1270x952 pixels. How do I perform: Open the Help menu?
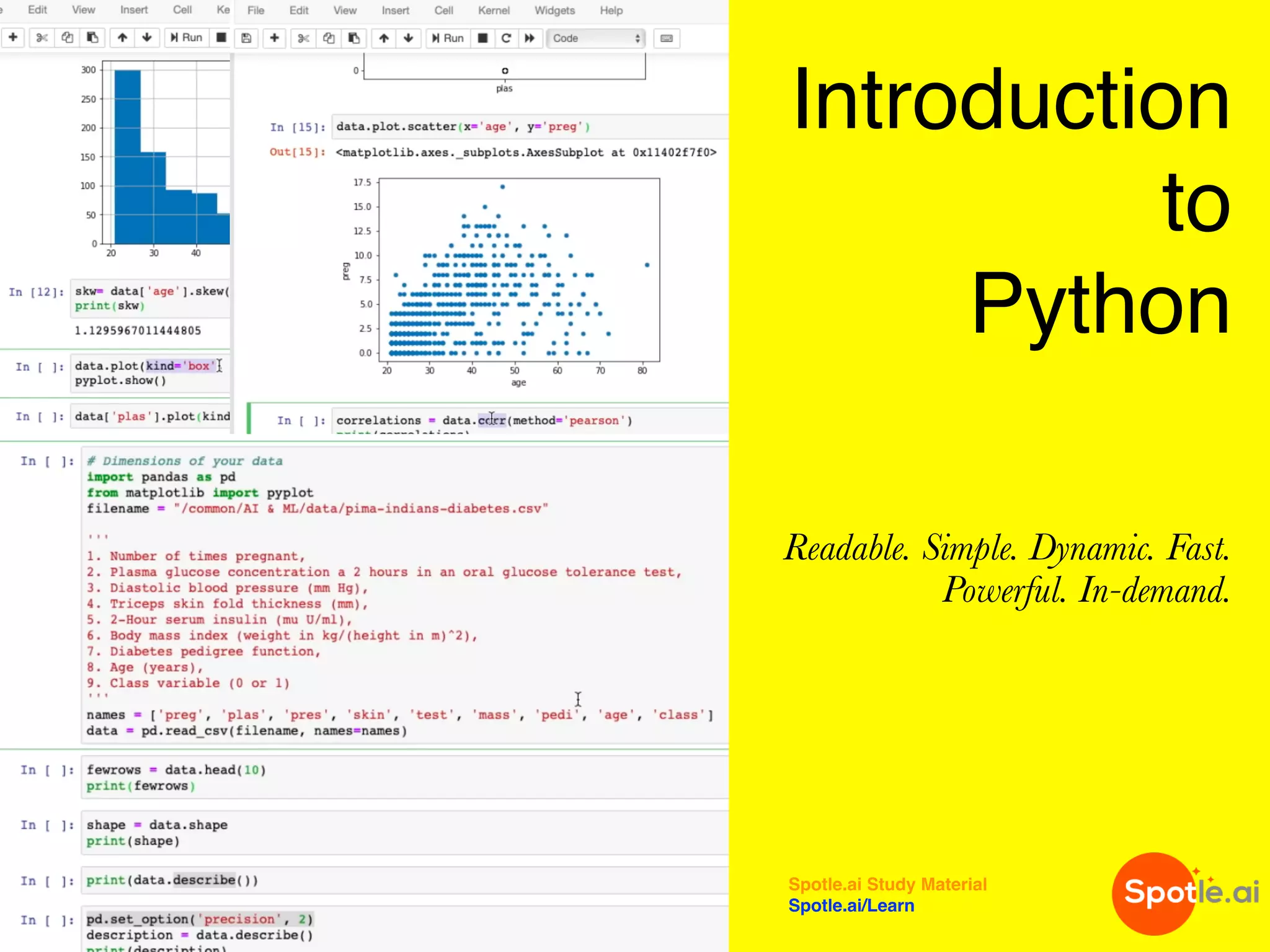pos(611,11)
